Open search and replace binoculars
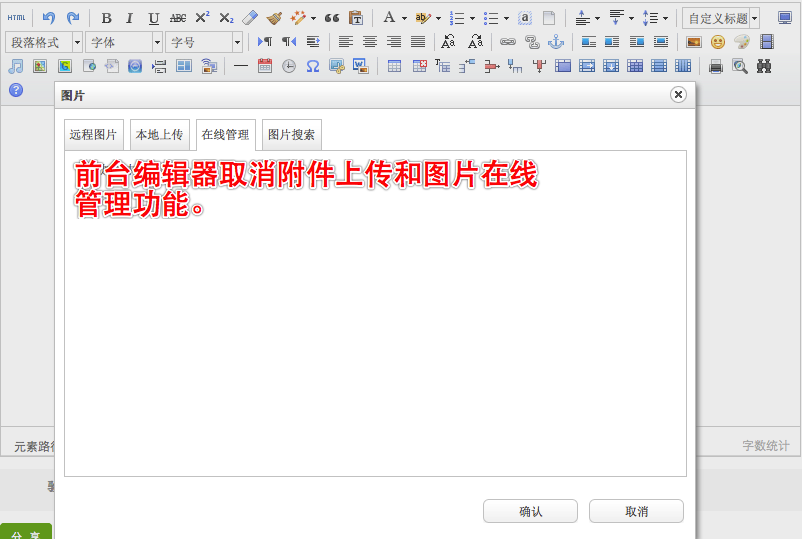This screenshot has width=802, height=539. click(x=764, y=66)
